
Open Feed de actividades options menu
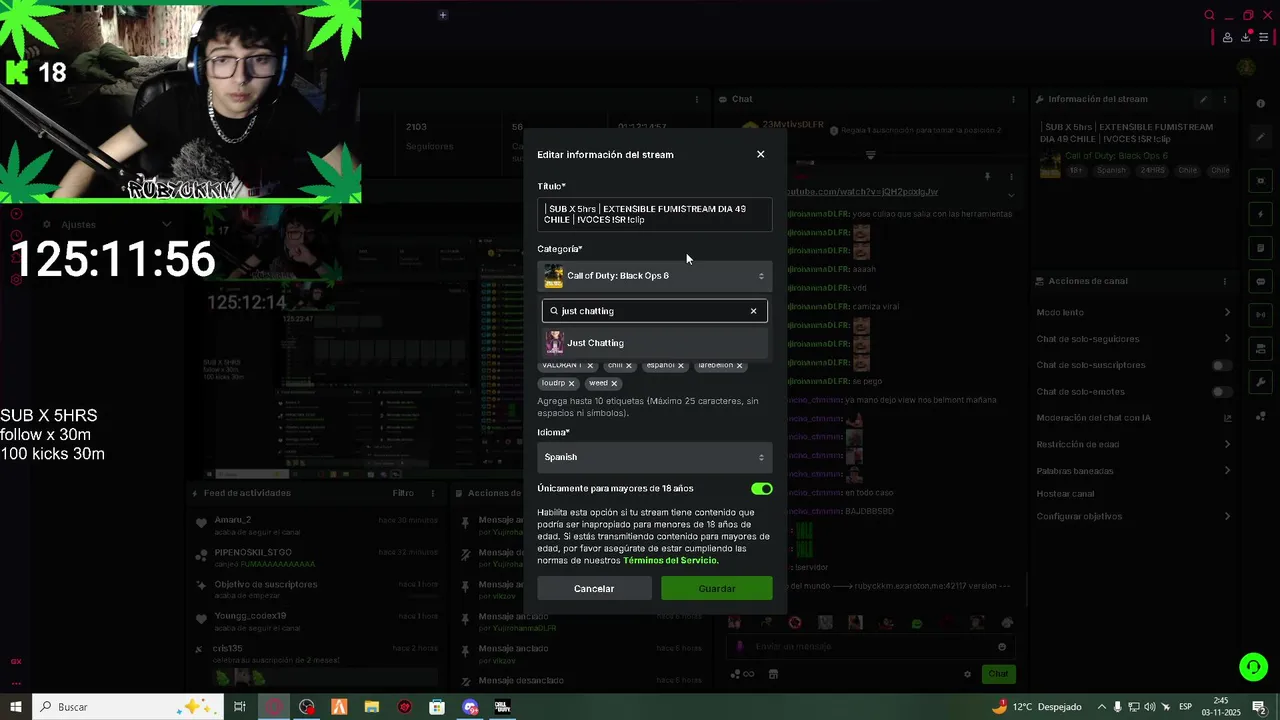[x=433, y=493]
